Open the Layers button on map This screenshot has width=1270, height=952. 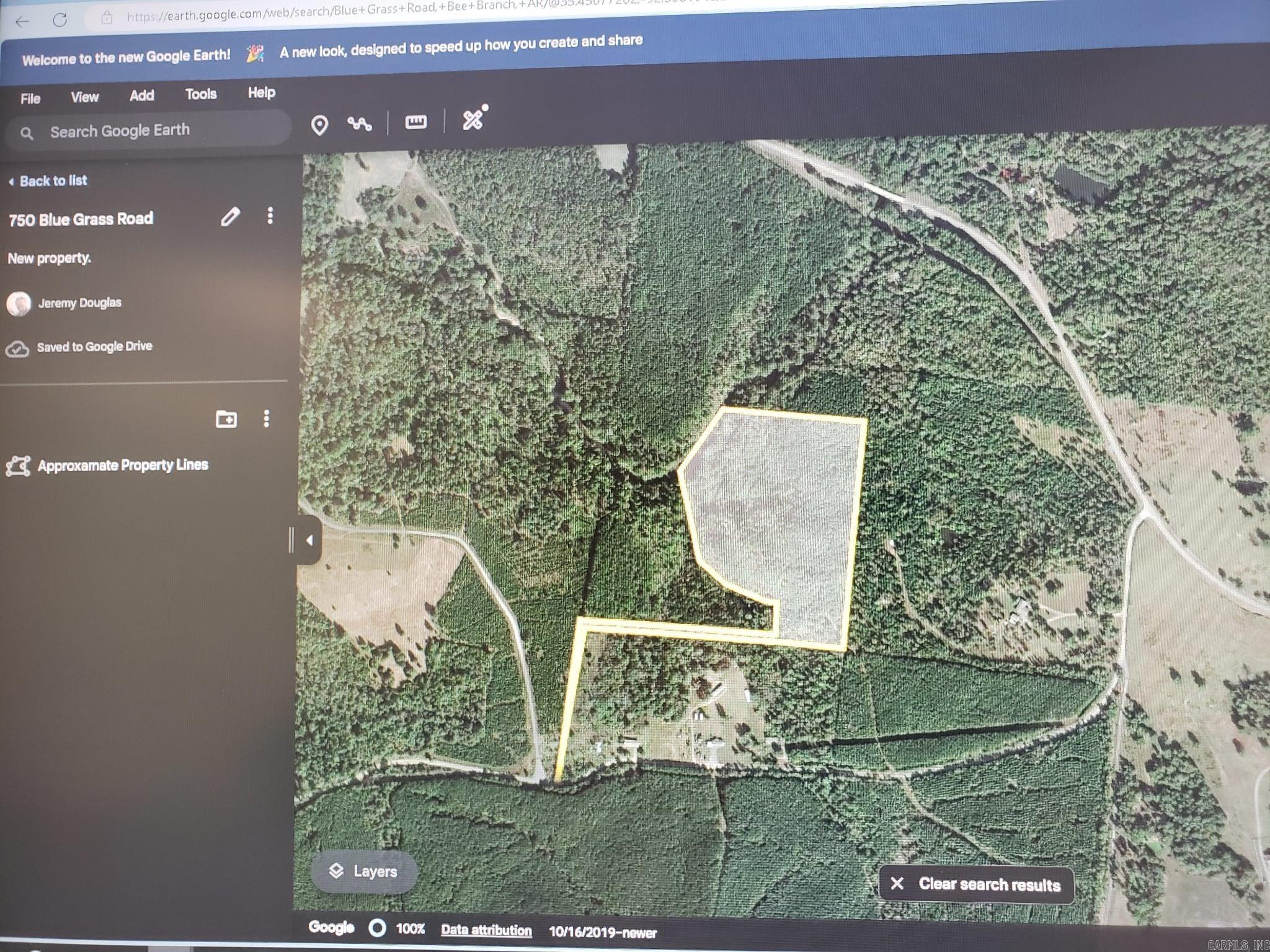tap(364, 871)
